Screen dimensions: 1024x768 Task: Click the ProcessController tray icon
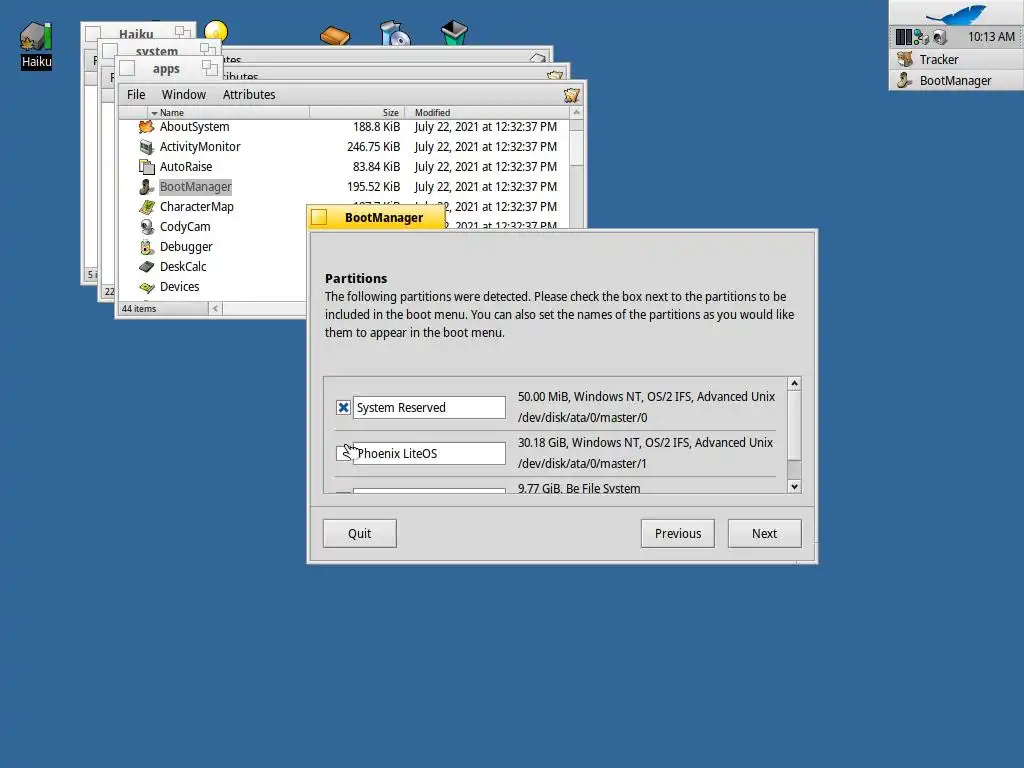(x=903, y=37)
